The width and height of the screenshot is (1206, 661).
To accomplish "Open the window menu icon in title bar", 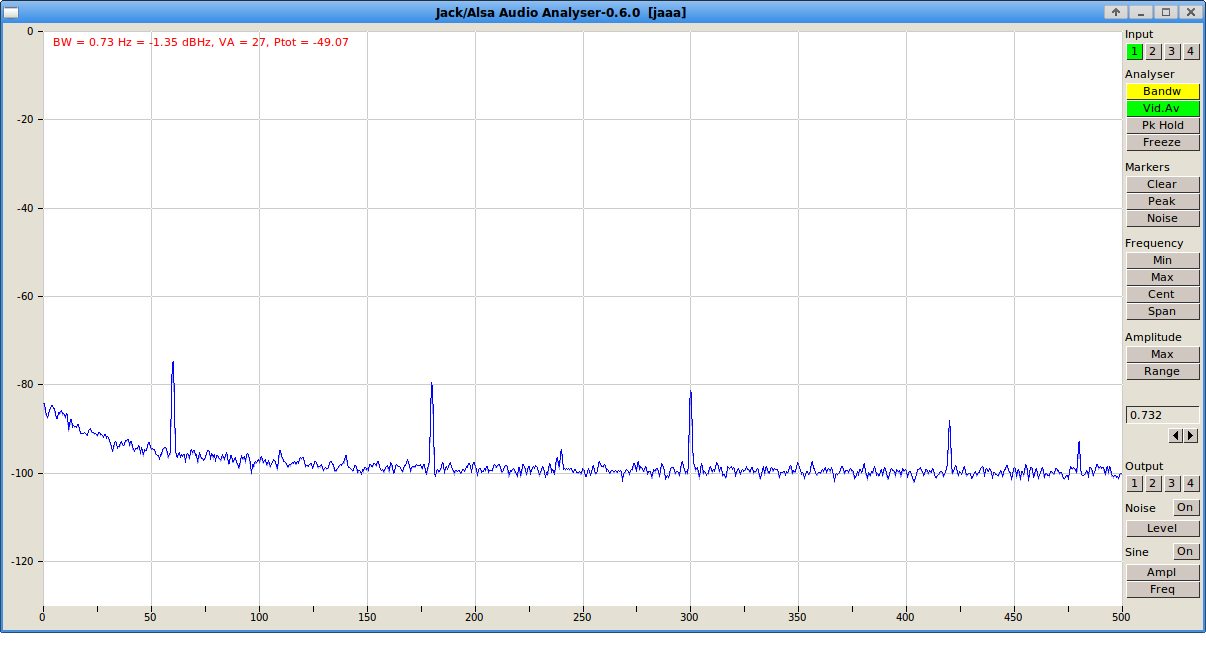I will 12,12.
